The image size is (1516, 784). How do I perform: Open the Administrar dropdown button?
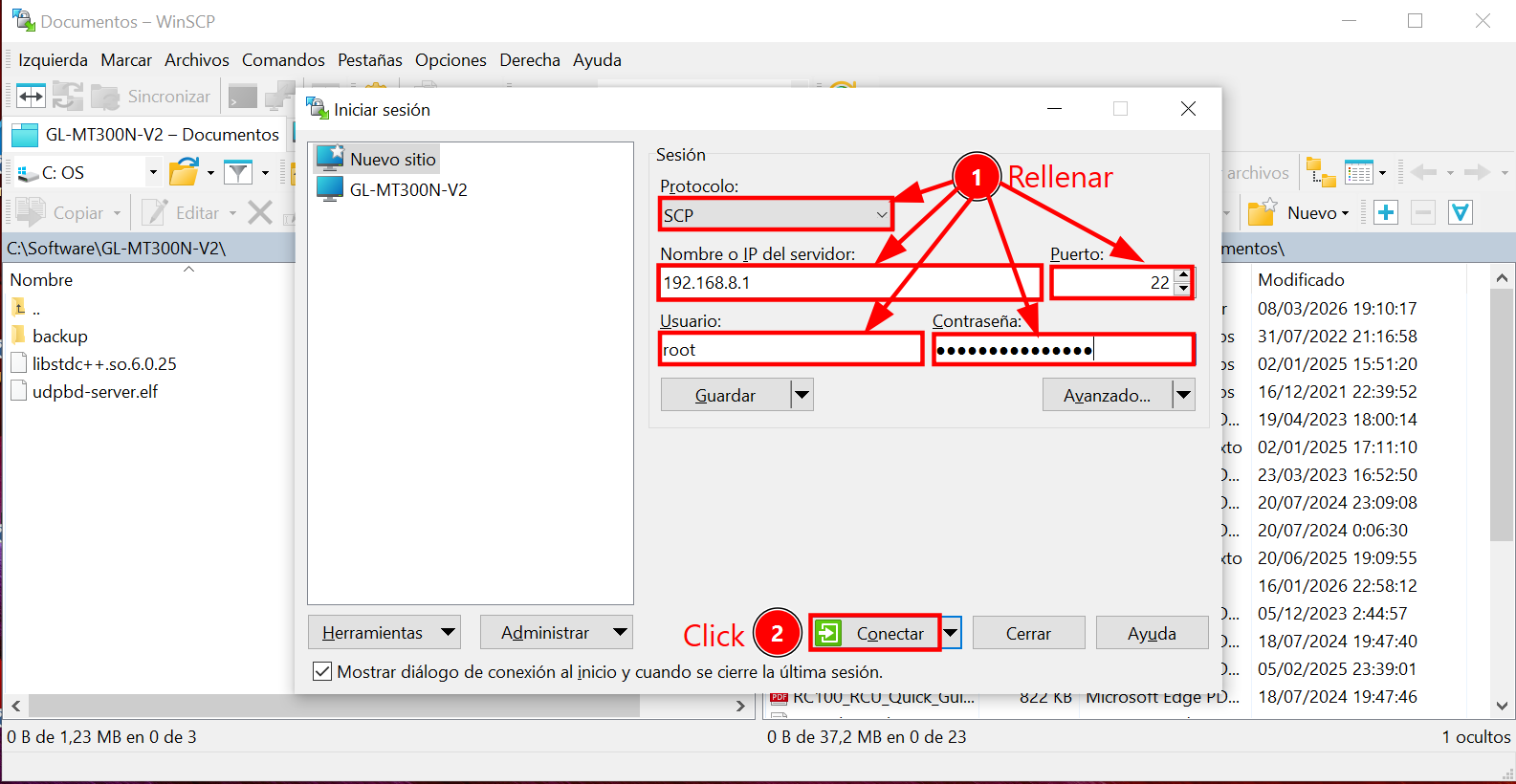pos(556,632)
